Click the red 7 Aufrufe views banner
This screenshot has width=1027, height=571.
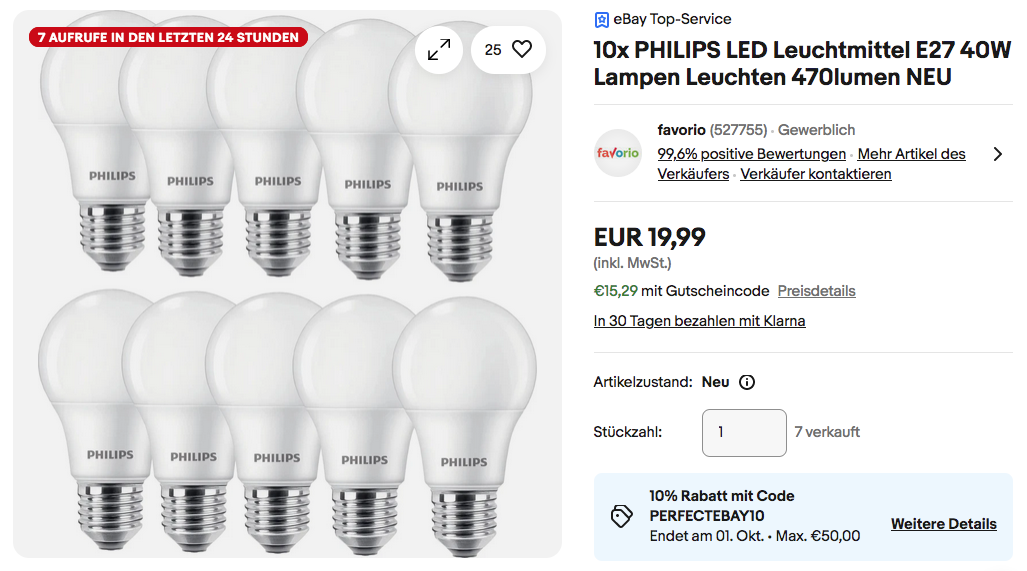[x=168, y=37]
